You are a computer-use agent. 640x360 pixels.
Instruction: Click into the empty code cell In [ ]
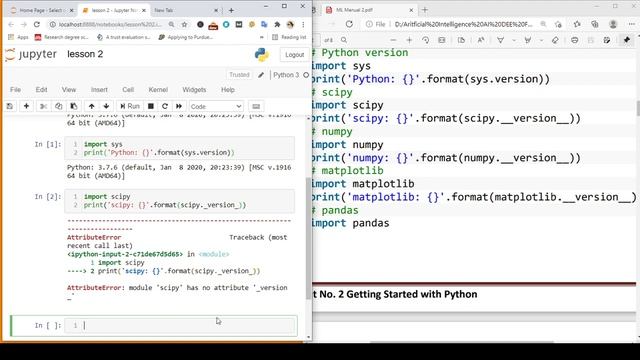[180, 325]
